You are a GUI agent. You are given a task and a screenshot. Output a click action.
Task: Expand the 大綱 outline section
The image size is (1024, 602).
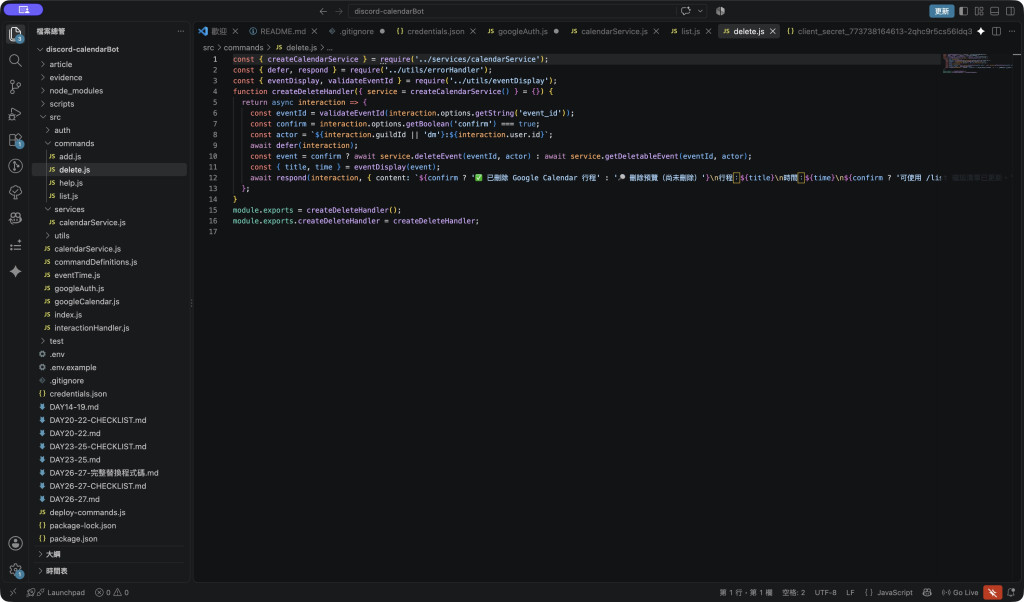pos(53,554)
